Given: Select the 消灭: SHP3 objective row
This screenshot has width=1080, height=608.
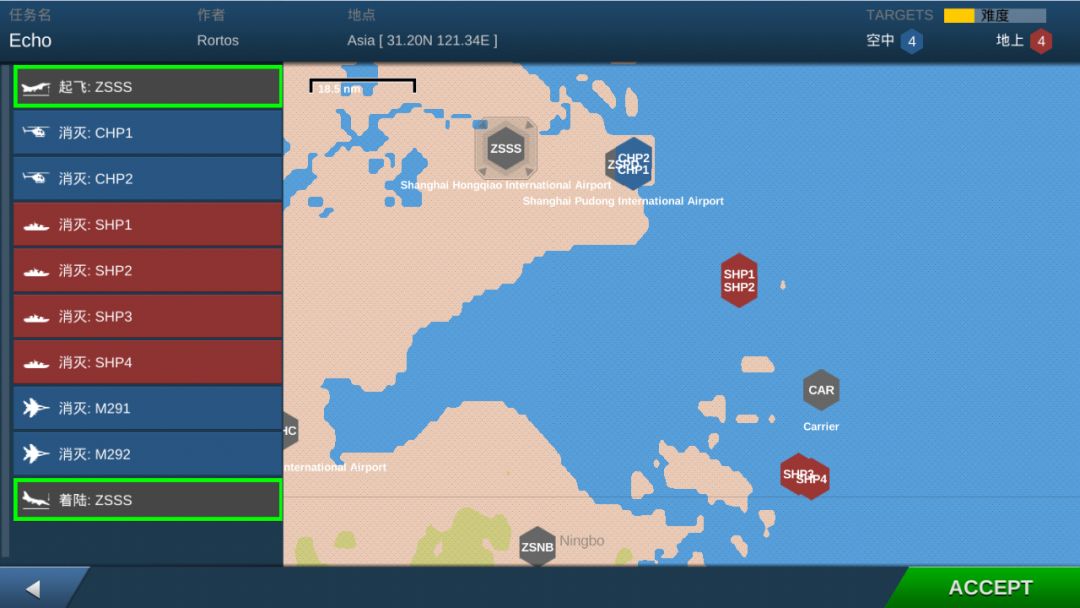Looking at the screenshot, I should [x=147, y=316].
